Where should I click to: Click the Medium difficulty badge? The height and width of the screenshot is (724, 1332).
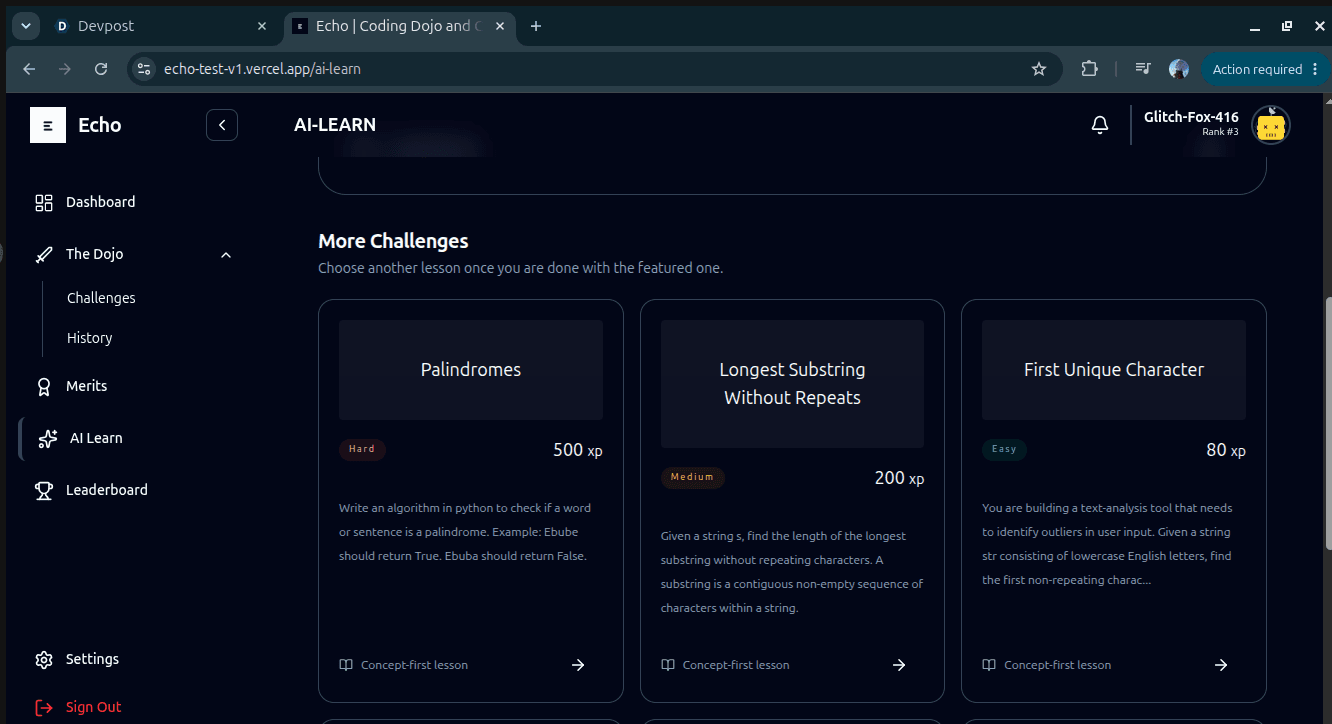tap(692, 477)
